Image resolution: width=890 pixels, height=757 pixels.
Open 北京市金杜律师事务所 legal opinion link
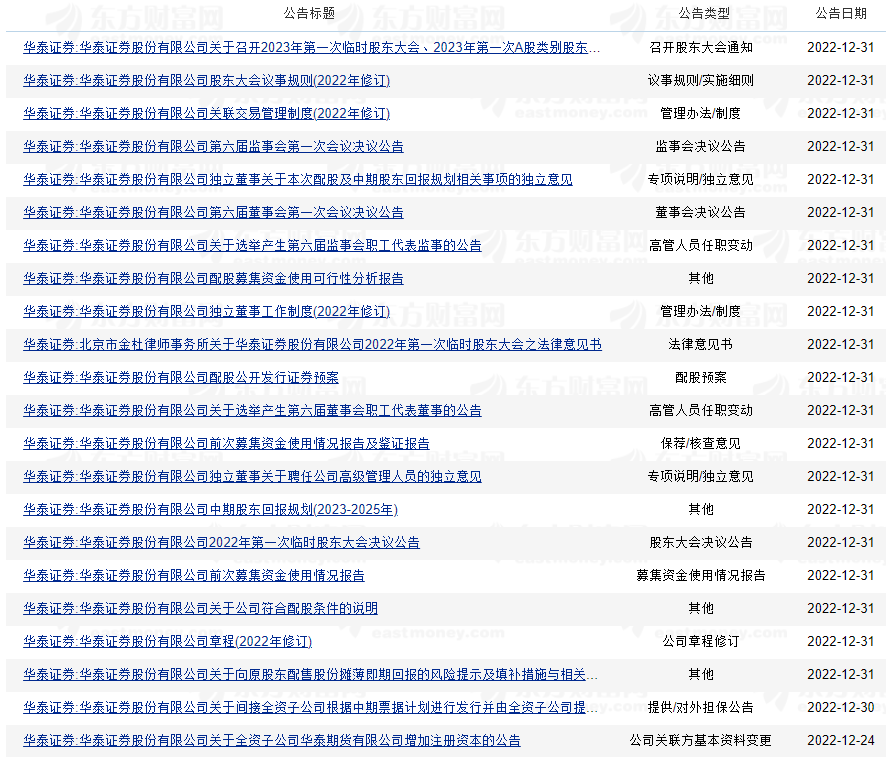tap(312, 344)
